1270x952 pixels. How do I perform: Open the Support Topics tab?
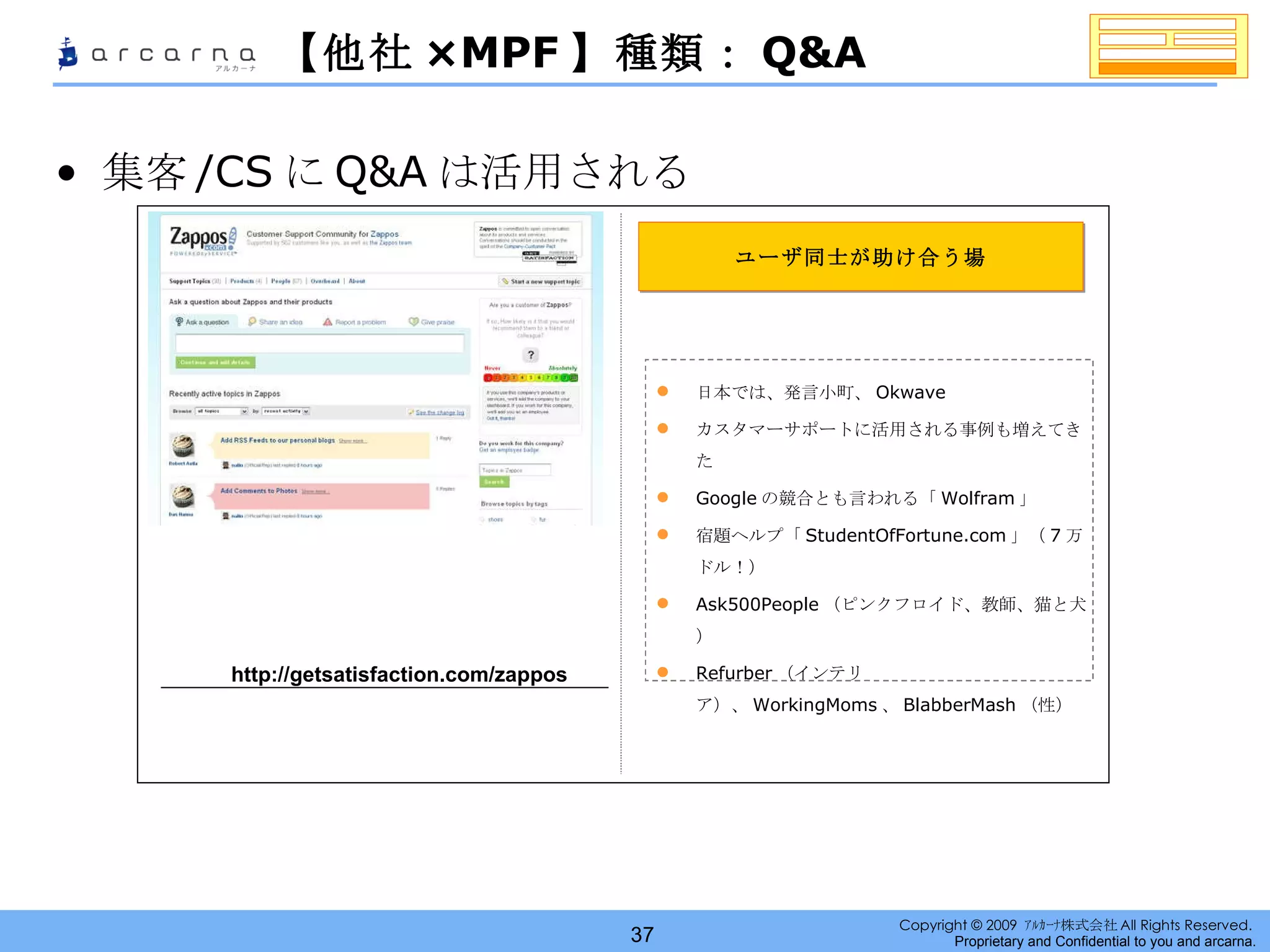(195, 281)
